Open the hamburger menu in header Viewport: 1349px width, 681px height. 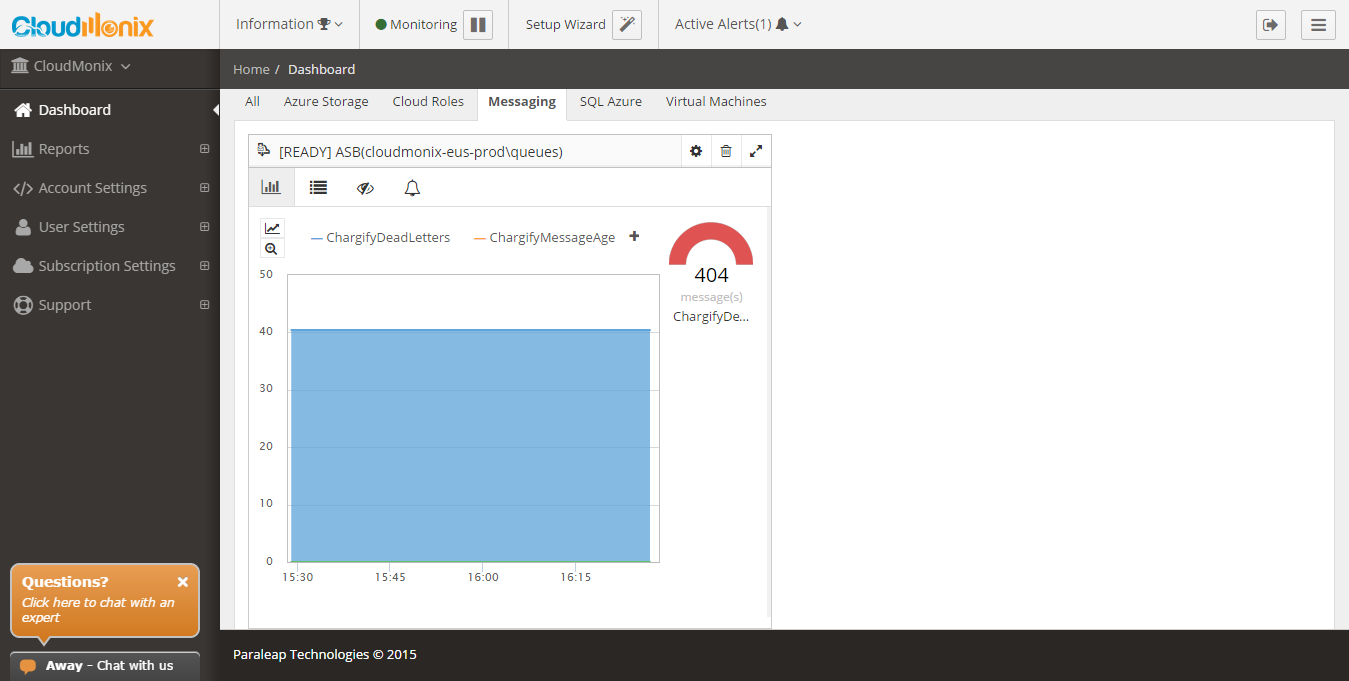[x=1318, y=24]
